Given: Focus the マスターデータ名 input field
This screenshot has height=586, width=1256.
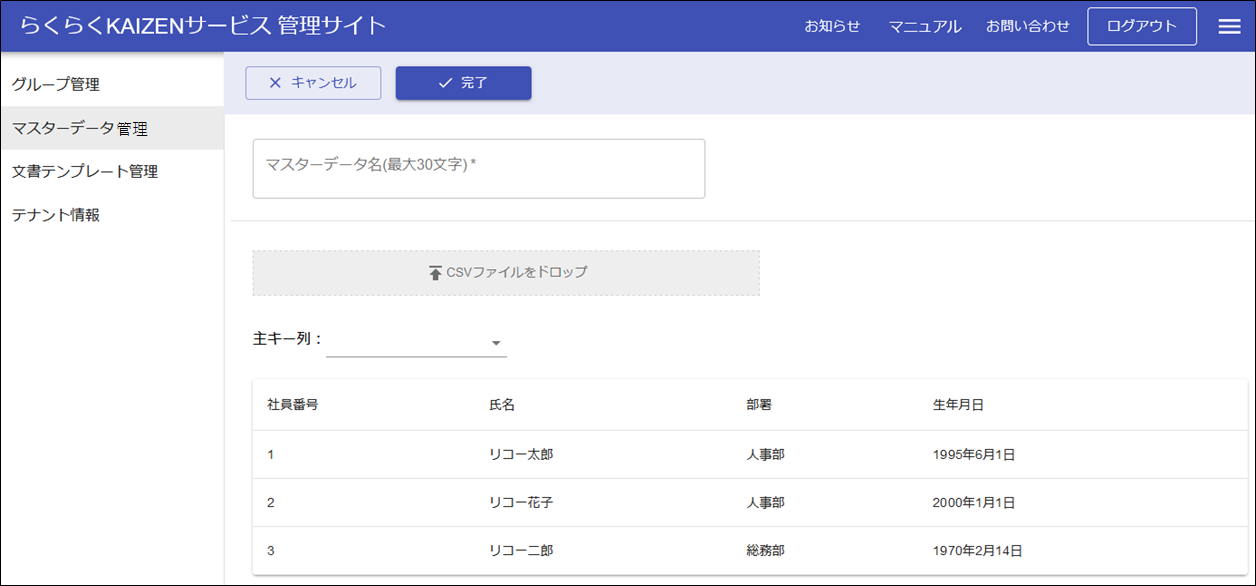Looking at the screenshot, I should pyautogui.click(x=478, y=168).
